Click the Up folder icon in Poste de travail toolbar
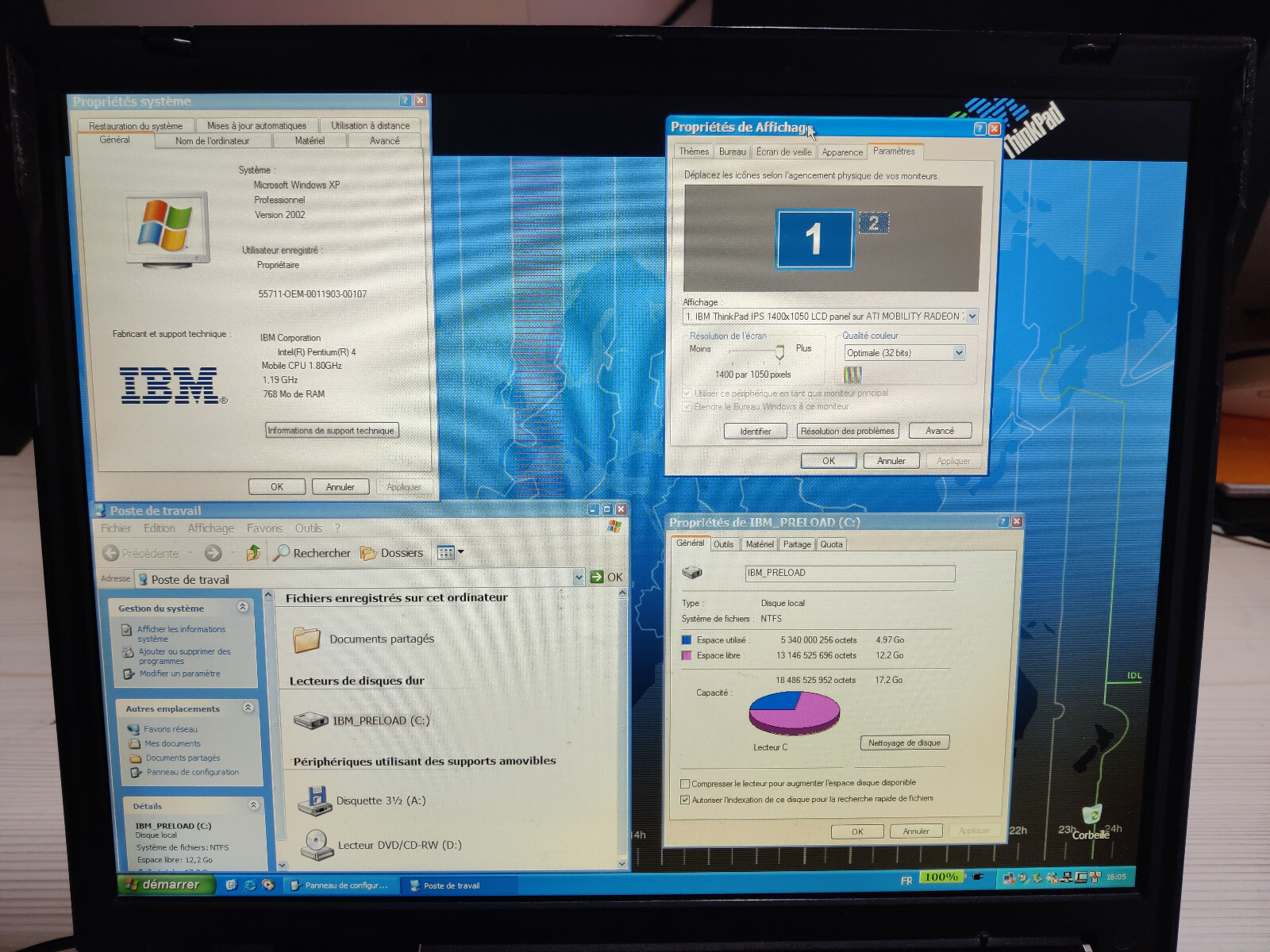Screen dimensions: 1270x952 pyautogui.click(x=253, y=552)
